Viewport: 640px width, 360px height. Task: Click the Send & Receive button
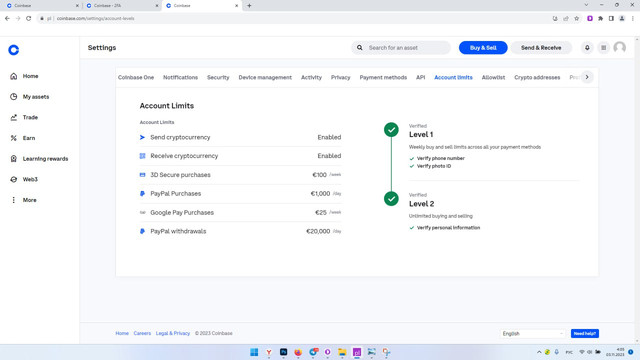[x=541, y=48]
